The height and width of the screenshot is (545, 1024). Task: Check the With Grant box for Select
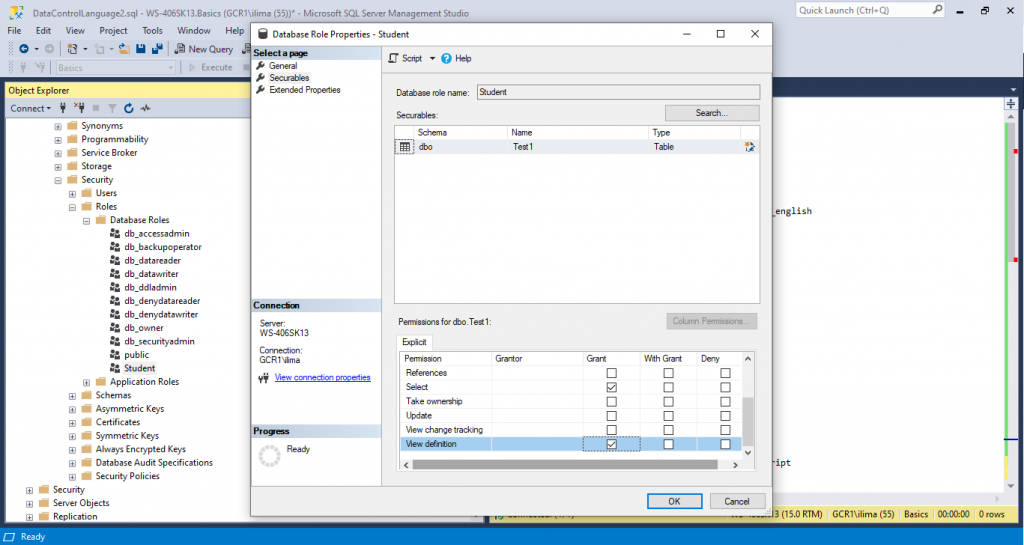tap(668, 387)
